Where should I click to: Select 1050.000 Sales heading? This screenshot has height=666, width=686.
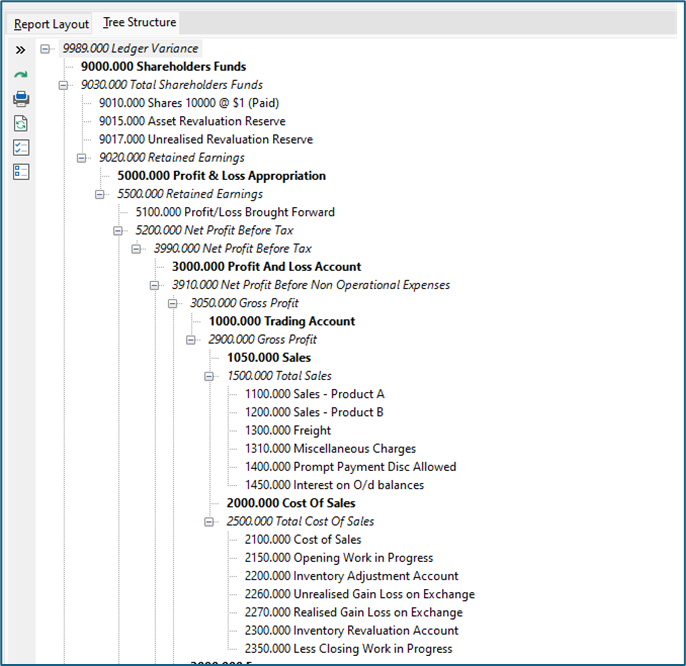[269, 358]
